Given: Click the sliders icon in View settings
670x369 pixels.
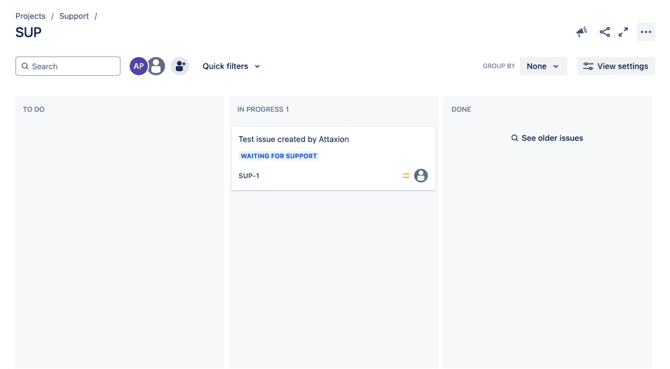Looking at the screenshot, I should tap(588, 66).
